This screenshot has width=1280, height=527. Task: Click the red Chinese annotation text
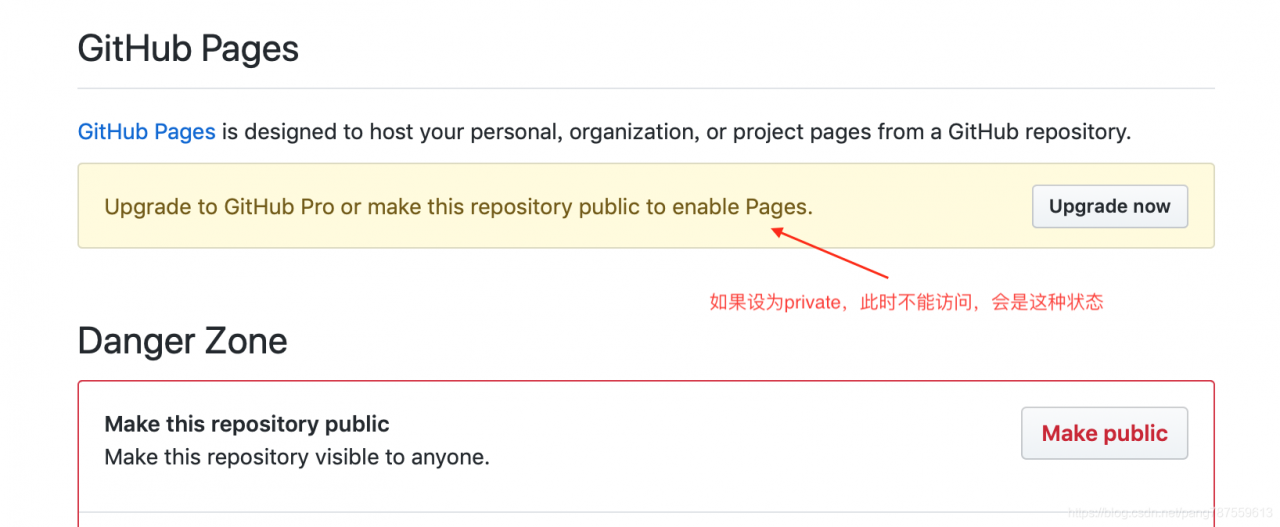906,302
